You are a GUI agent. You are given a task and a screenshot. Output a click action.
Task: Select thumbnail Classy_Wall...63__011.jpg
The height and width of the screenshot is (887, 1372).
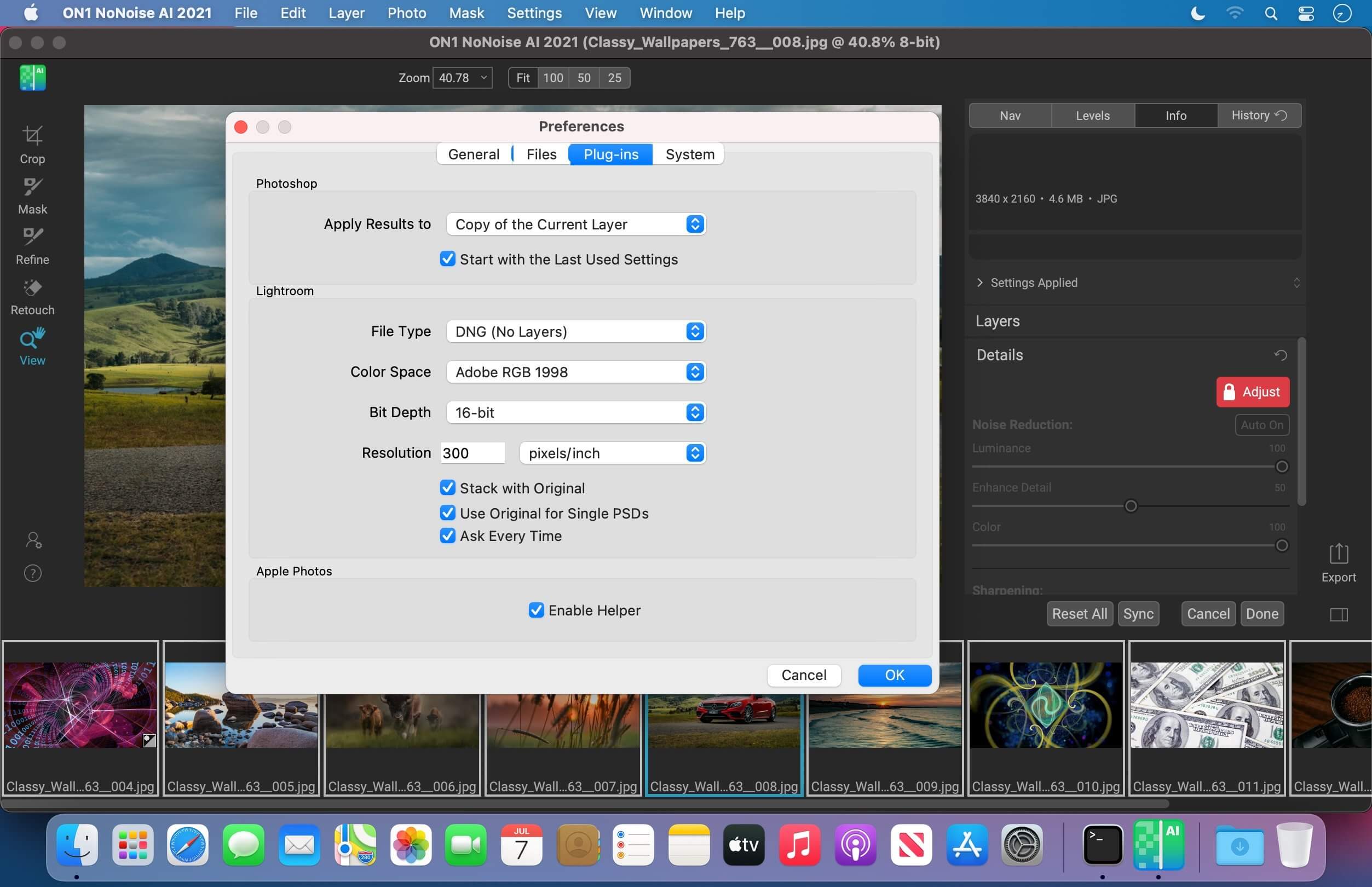[x=1207, y=718]
